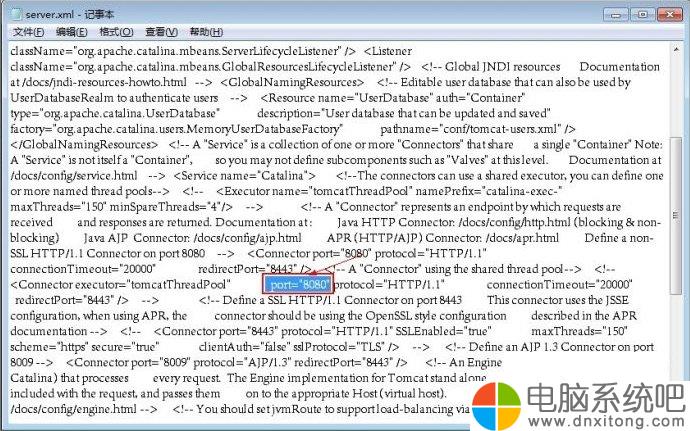Click the scrollbar up arrow
The height and width of the screenshot is (431, 690).
[676, 50]
